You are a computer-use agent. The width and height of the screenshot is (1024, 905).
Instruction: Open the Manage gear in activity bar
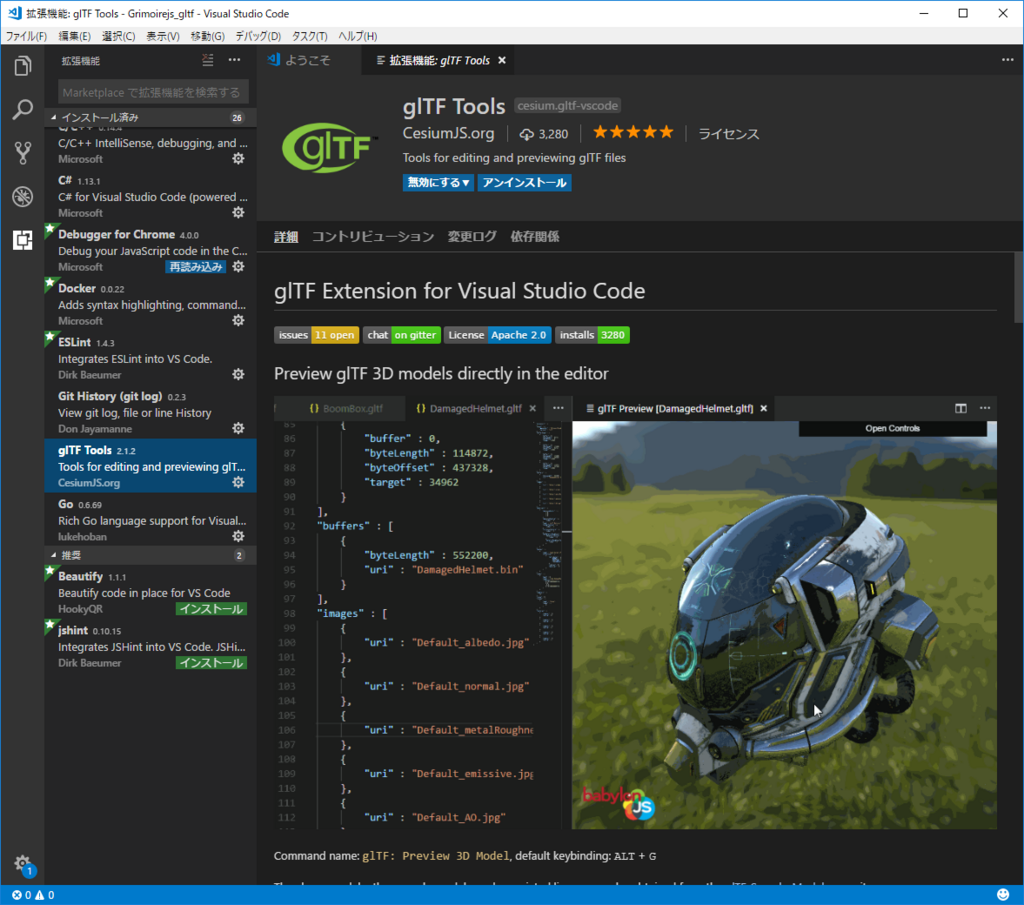click(22, 863)
